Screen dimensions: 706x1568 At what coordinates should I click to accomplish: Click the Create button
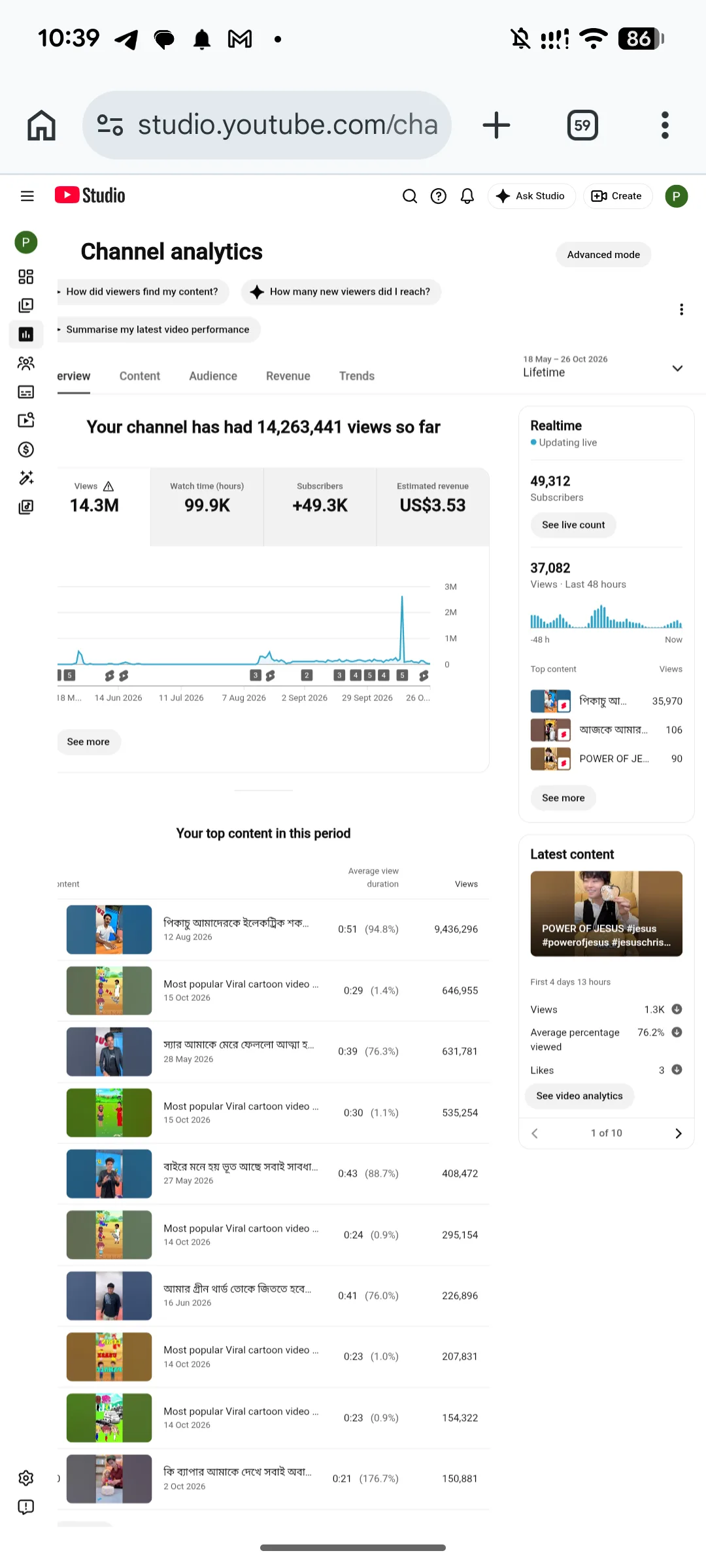[618, 196]
